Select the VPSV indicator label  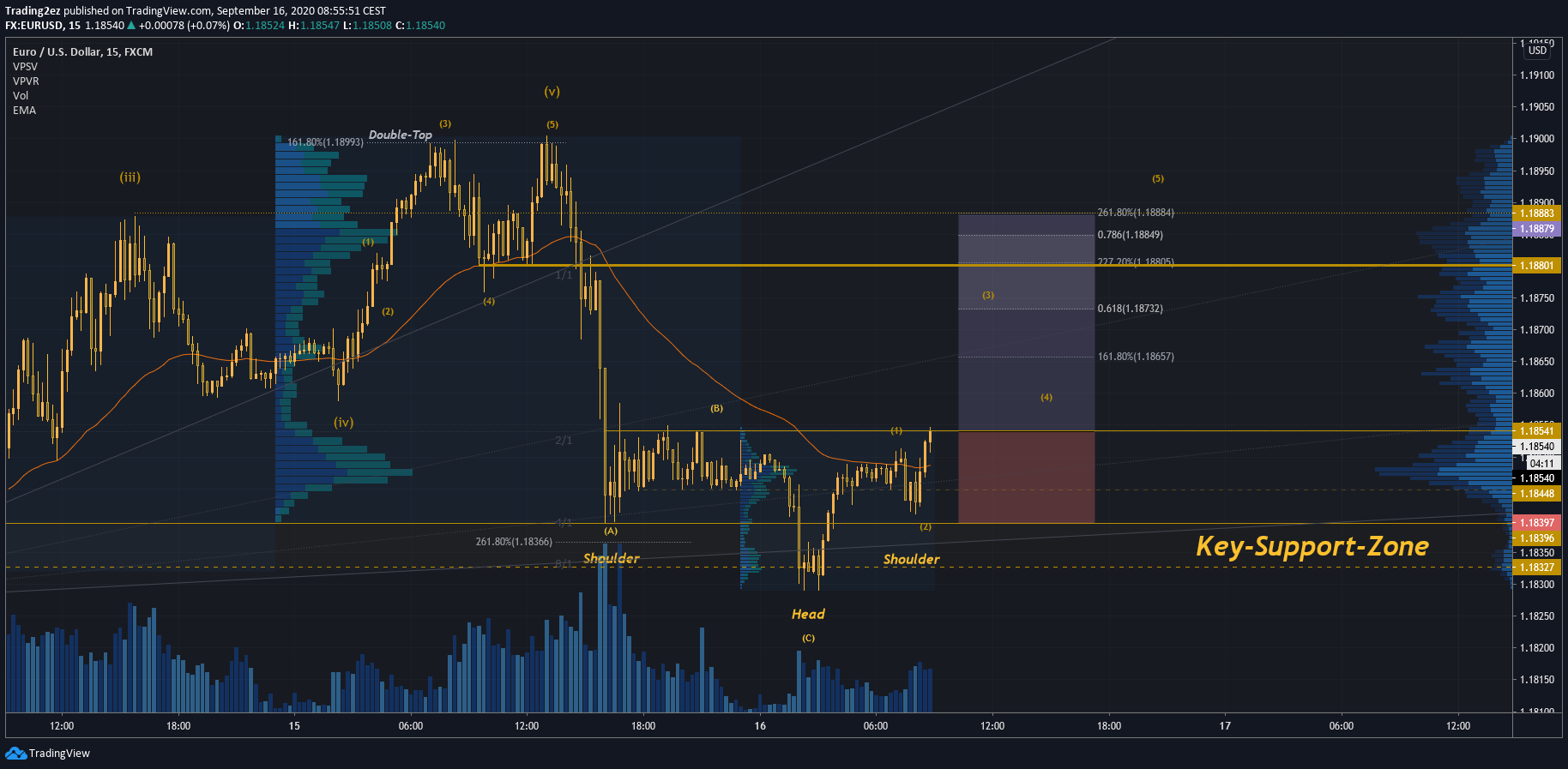coord(25,67)
